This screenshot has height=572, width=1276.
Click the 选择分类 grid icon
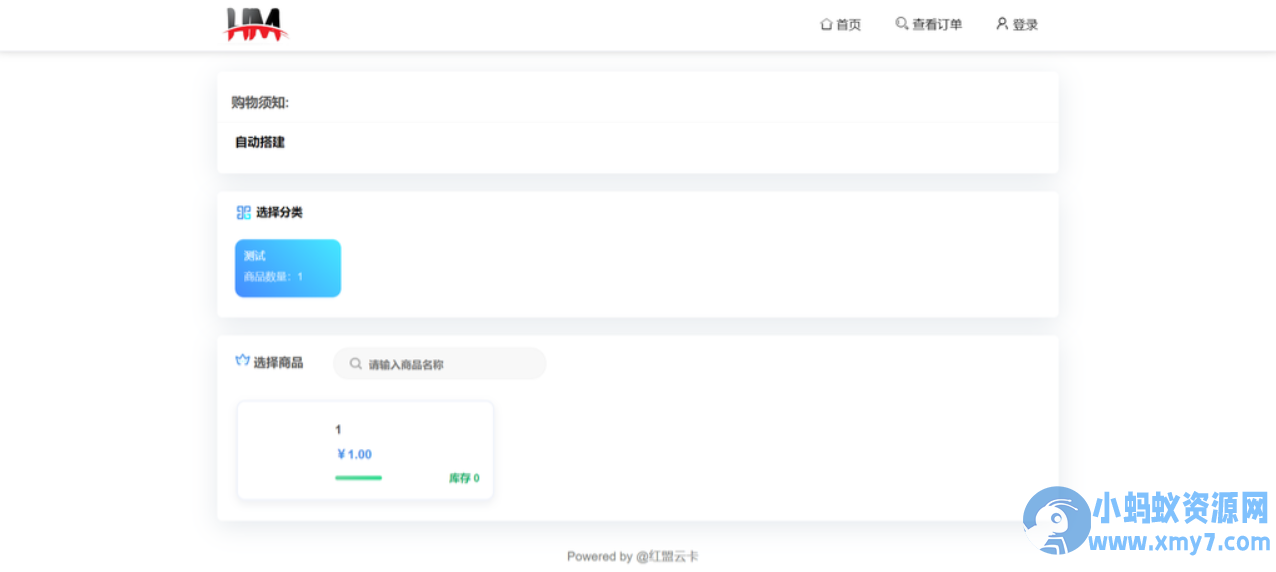[243, 212]
